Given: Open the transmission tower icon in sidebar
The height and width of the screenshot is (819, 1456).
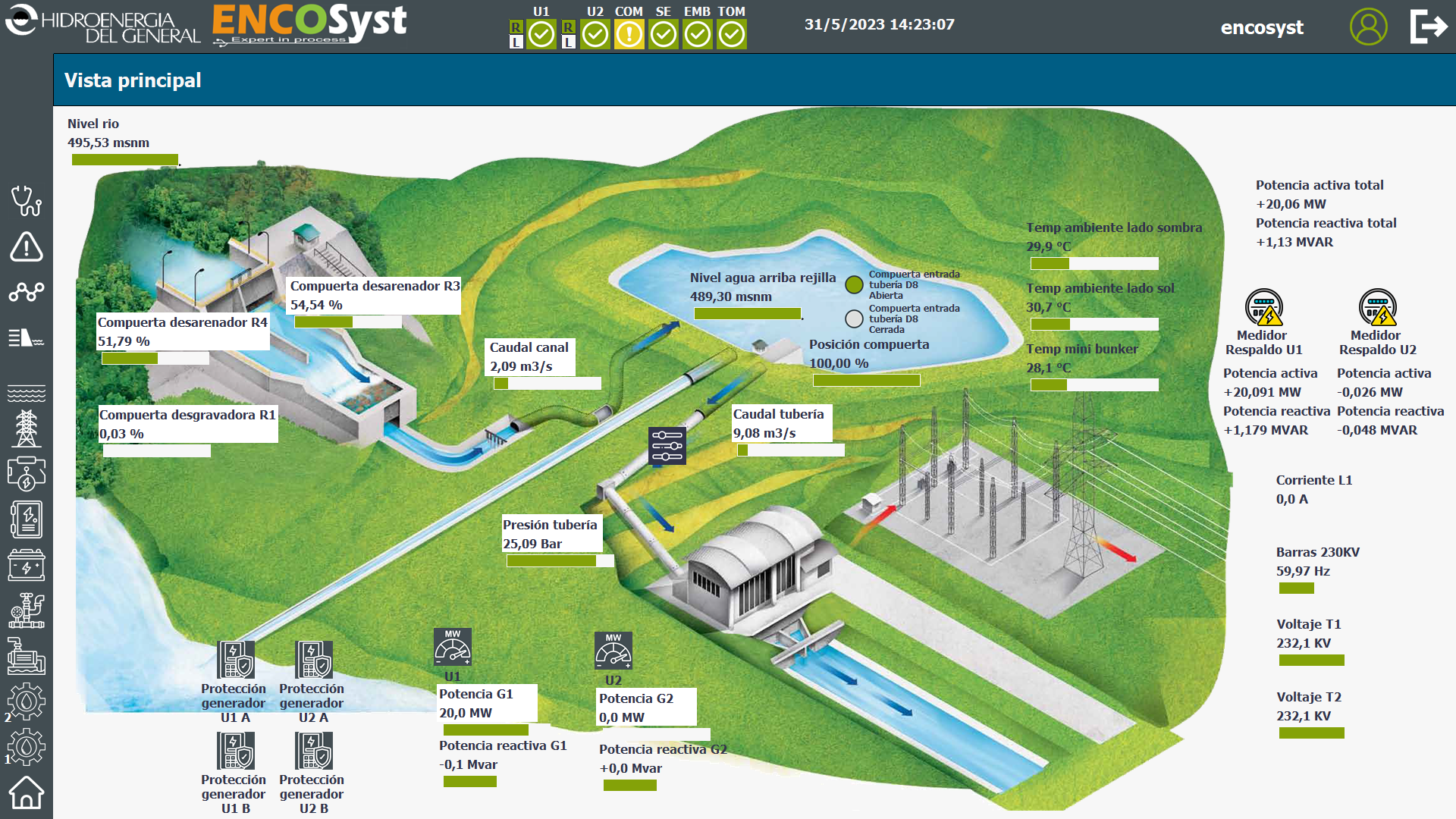Looking at the screenshot, I should [x=27, y=428].
